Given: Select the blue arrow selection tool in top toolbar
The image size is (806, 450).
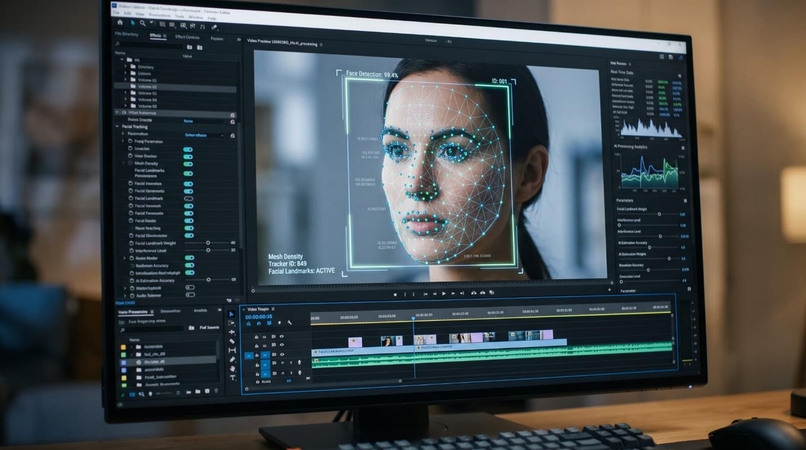Looking at the screenshot, I should [132, 23].
